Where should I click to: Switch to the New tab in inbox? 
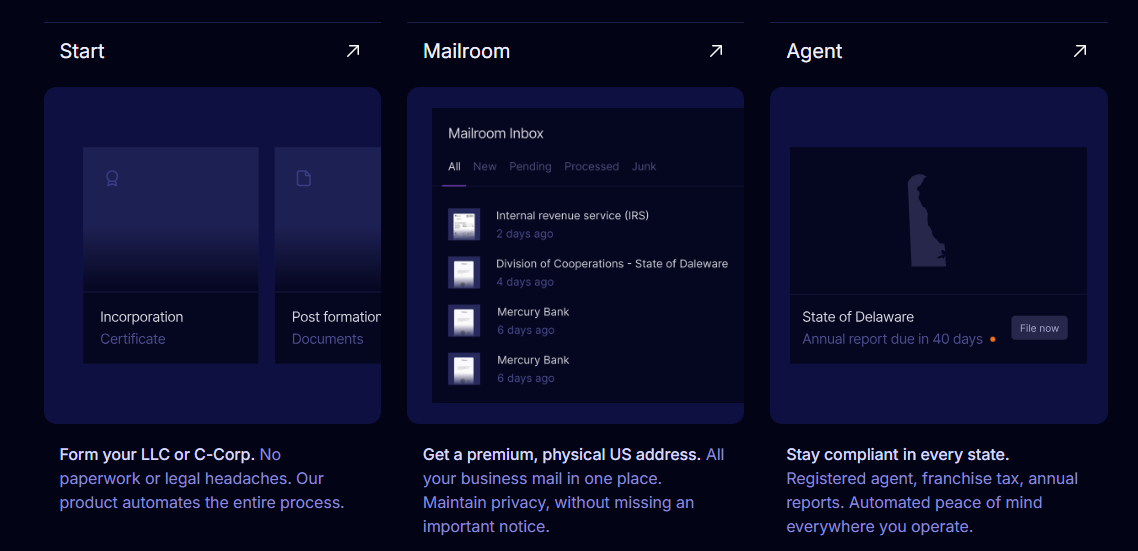(485, 167)
